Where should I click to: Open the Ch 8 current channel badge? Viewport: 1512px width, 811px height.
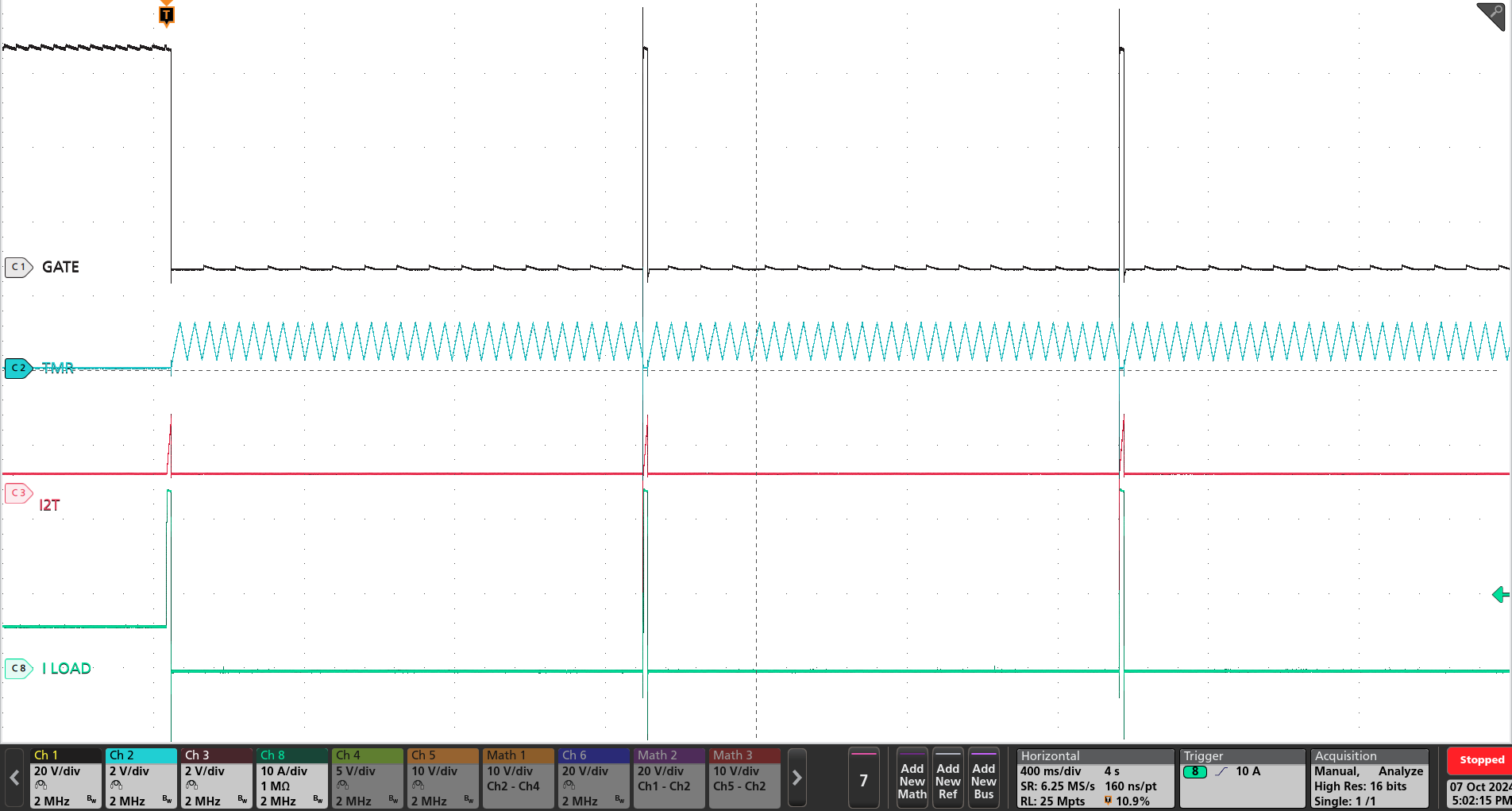(291, 778)
